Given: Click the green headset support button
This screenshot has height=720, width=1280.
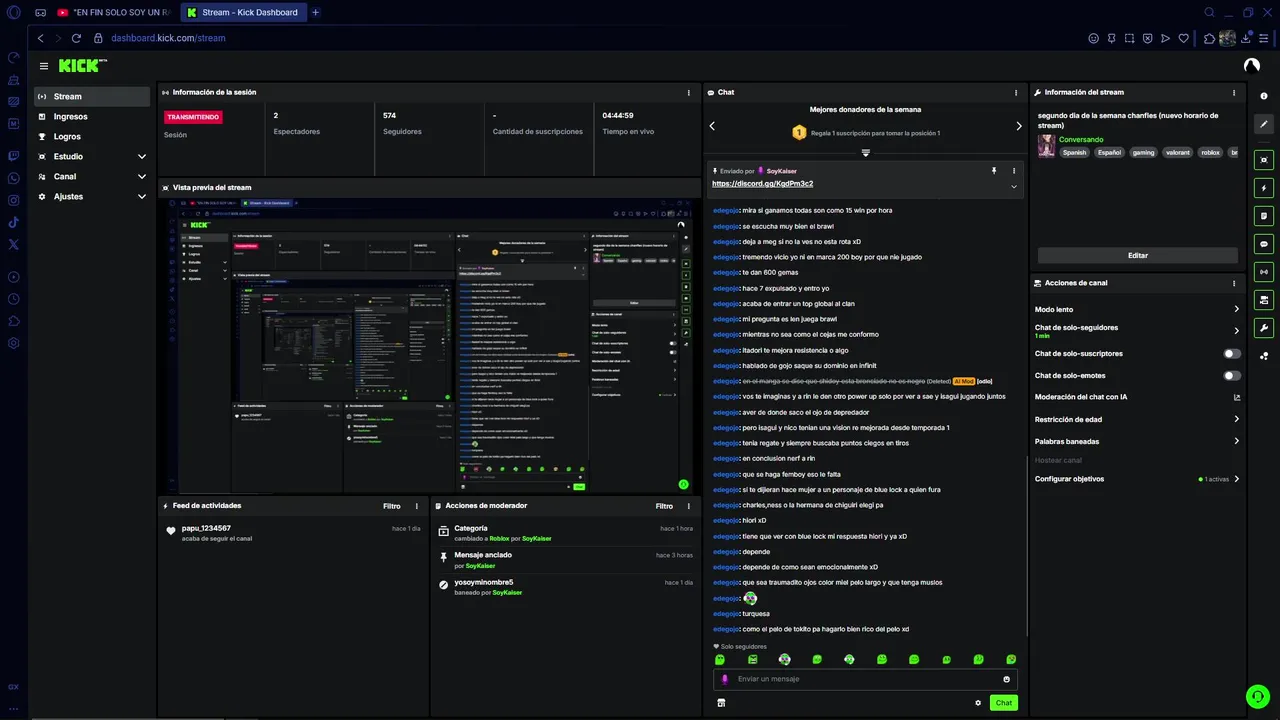Looking at the screenshot, I should 1257,696.
